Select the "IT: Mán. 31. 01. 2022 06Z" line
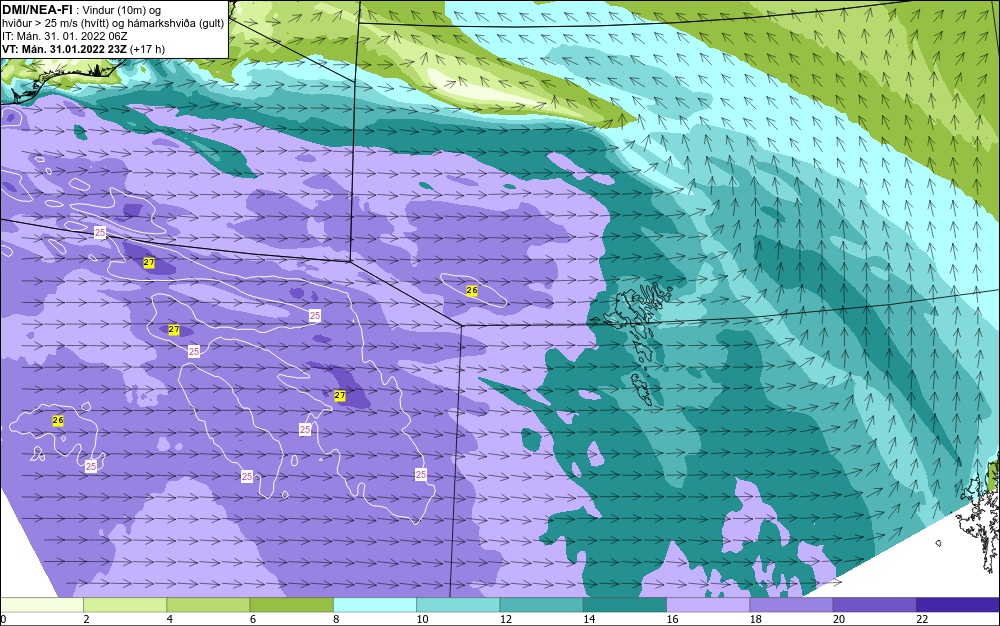The width and height of the screenshot is (1000, 626). click(x=64, y=36)
